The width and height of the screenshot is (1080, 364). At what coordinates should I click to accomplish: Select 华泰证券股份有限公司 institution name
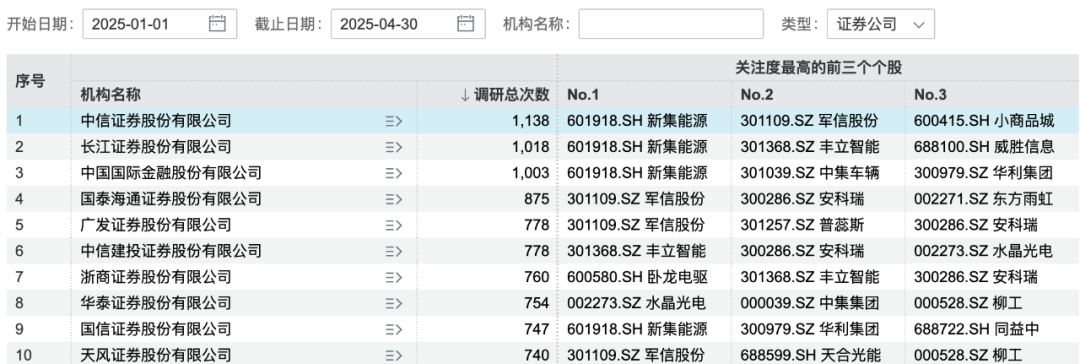[x=156, y=303]
